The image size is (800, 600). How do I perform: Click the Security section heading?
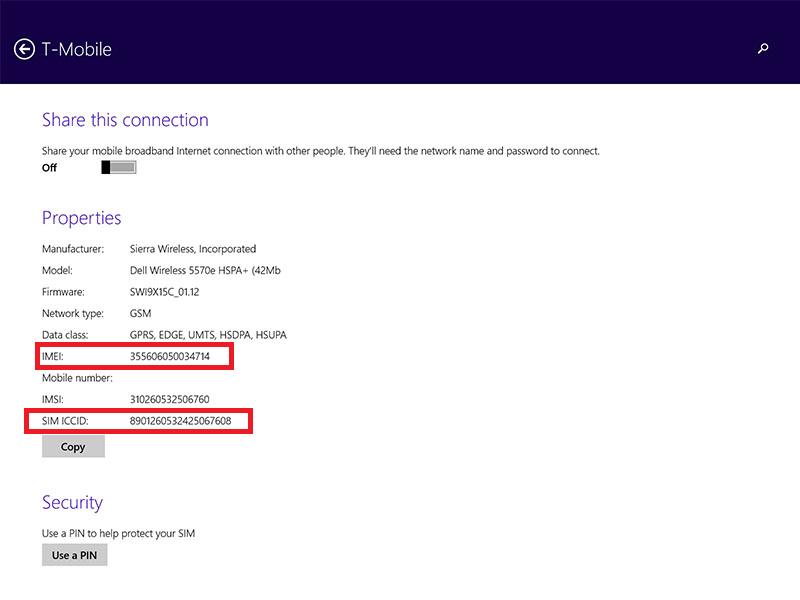click(x=72, y=502)
